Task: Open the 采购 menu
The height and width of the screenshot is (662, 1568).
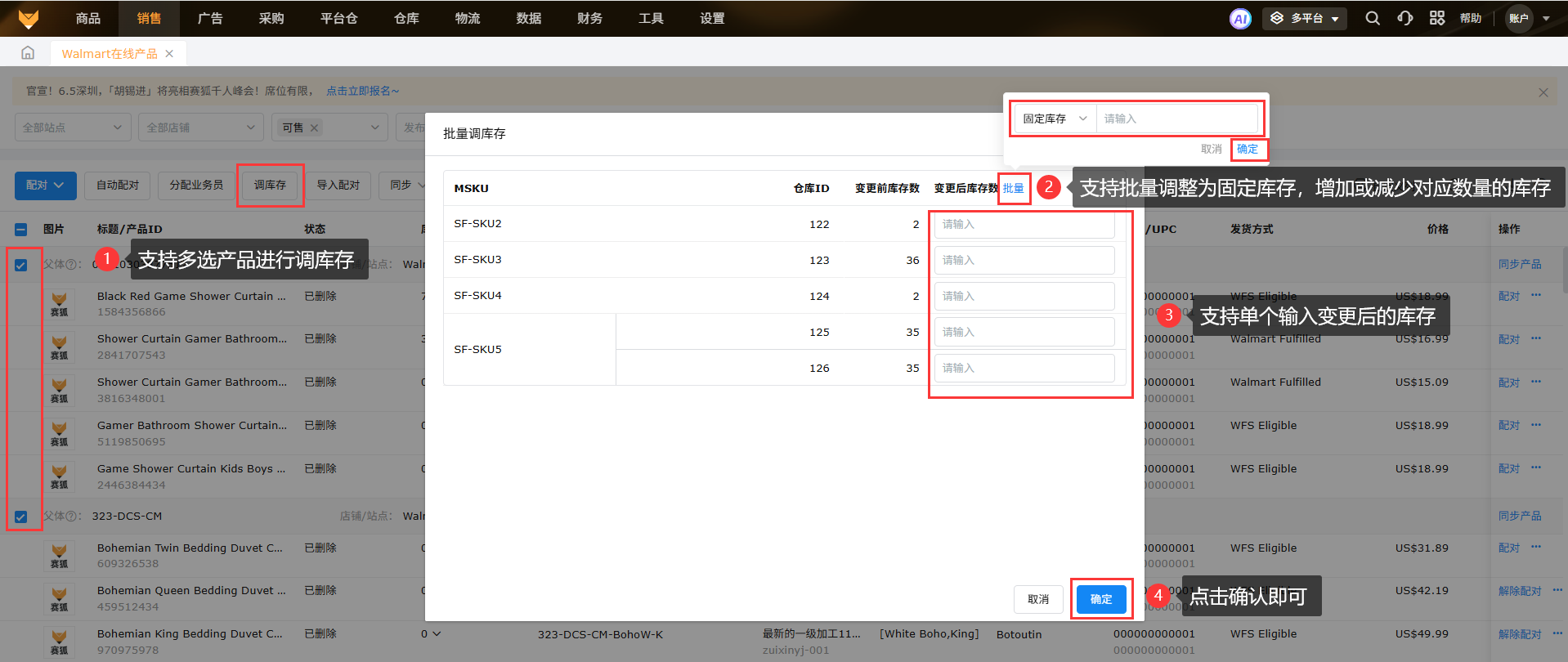Action: 271,18
